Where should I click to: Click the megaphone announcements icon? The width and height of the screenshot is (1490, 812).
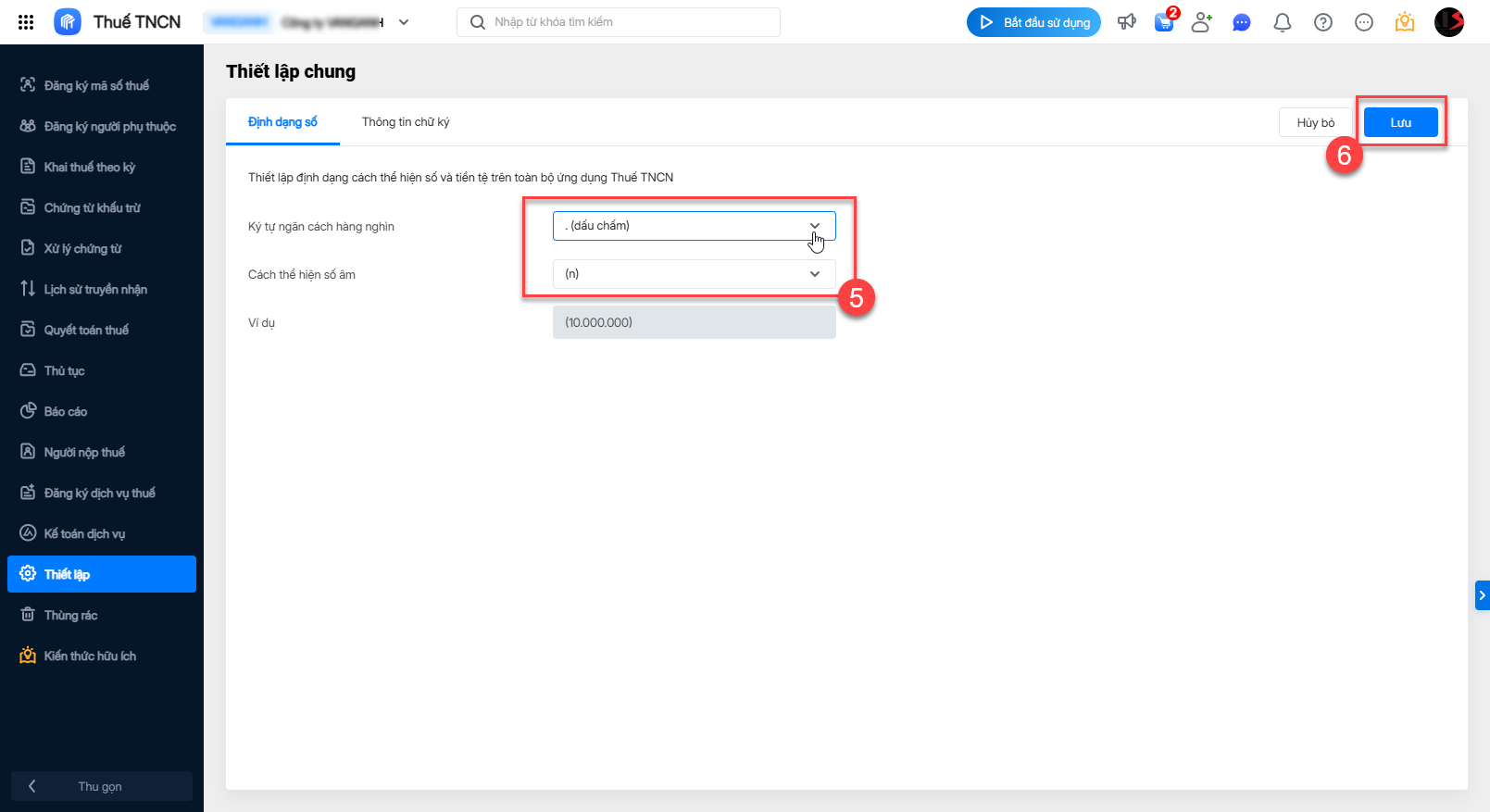1126,22
